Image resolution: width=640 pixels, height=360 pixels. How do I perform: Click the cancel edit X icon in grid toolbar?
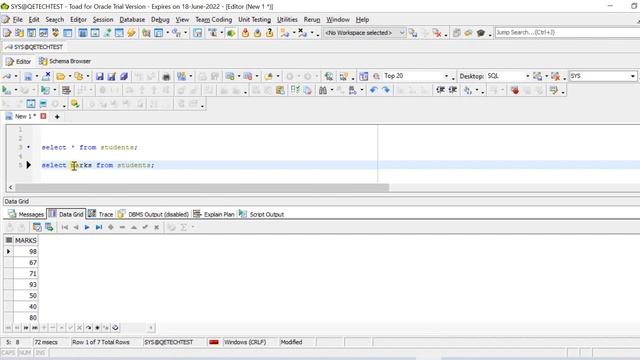coord(156,227)
